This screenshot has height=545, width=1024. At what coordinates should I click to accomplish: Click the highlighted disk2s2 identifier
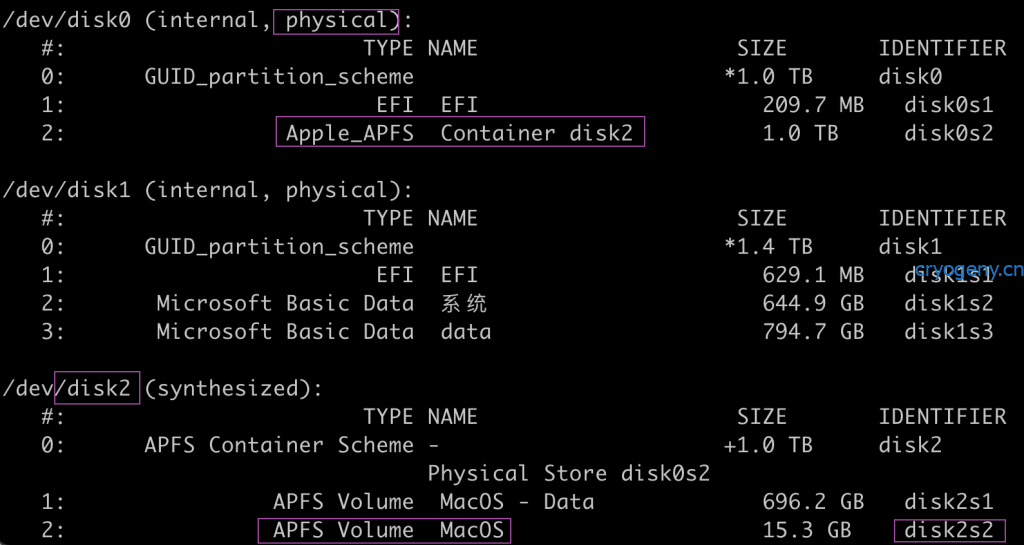coord(948,530)
